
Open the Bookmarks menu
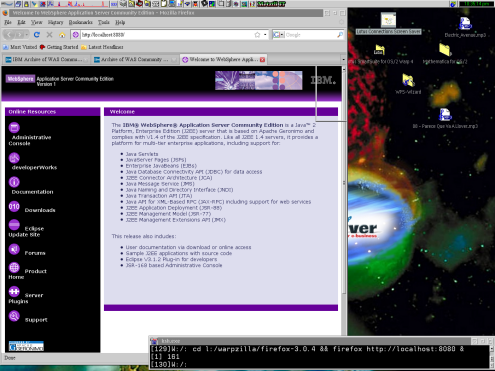click(80, 22)
